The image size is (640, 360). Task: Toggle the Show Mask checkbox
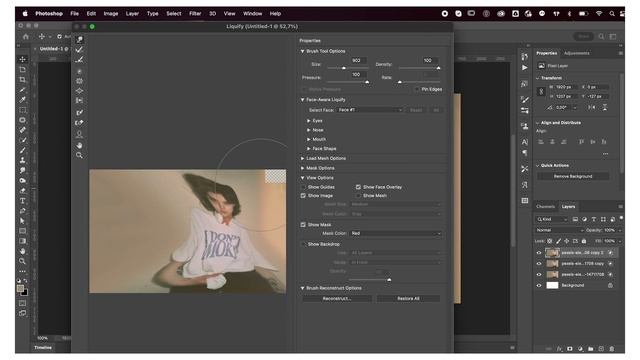(x=303, y=224)
